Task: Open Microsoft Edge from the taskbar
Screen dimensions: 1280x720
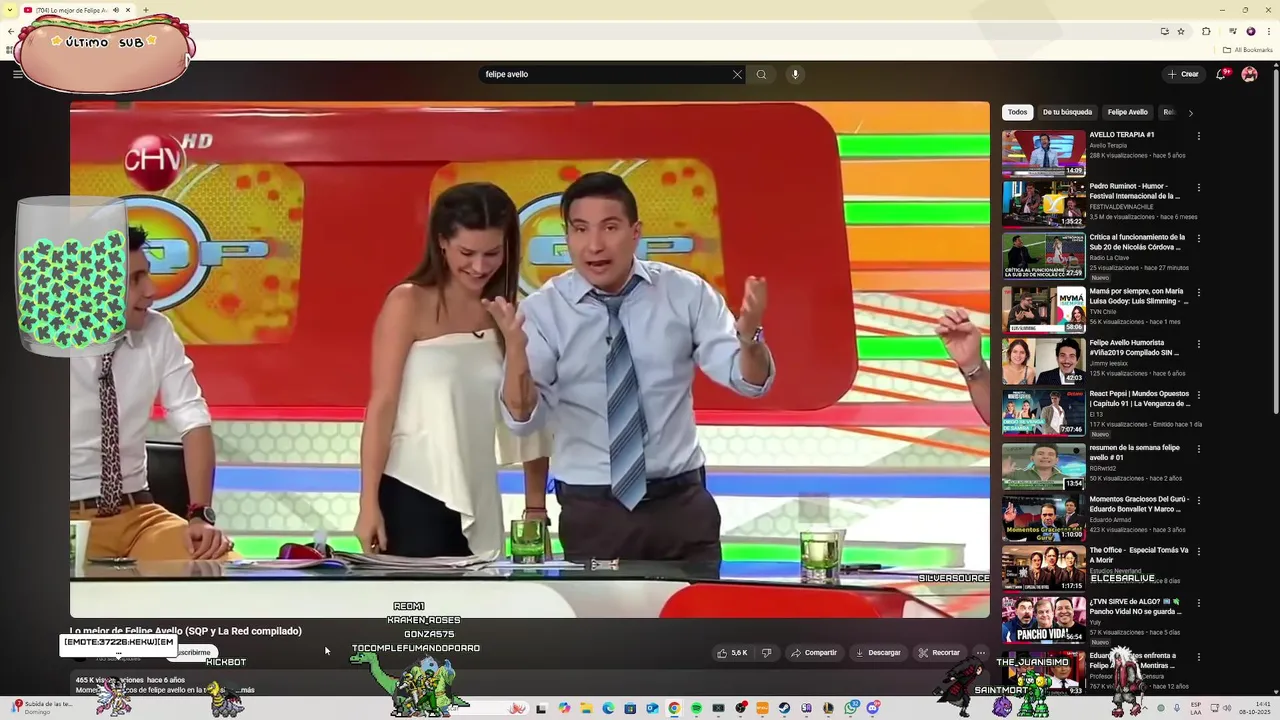Action: (608, 708)
